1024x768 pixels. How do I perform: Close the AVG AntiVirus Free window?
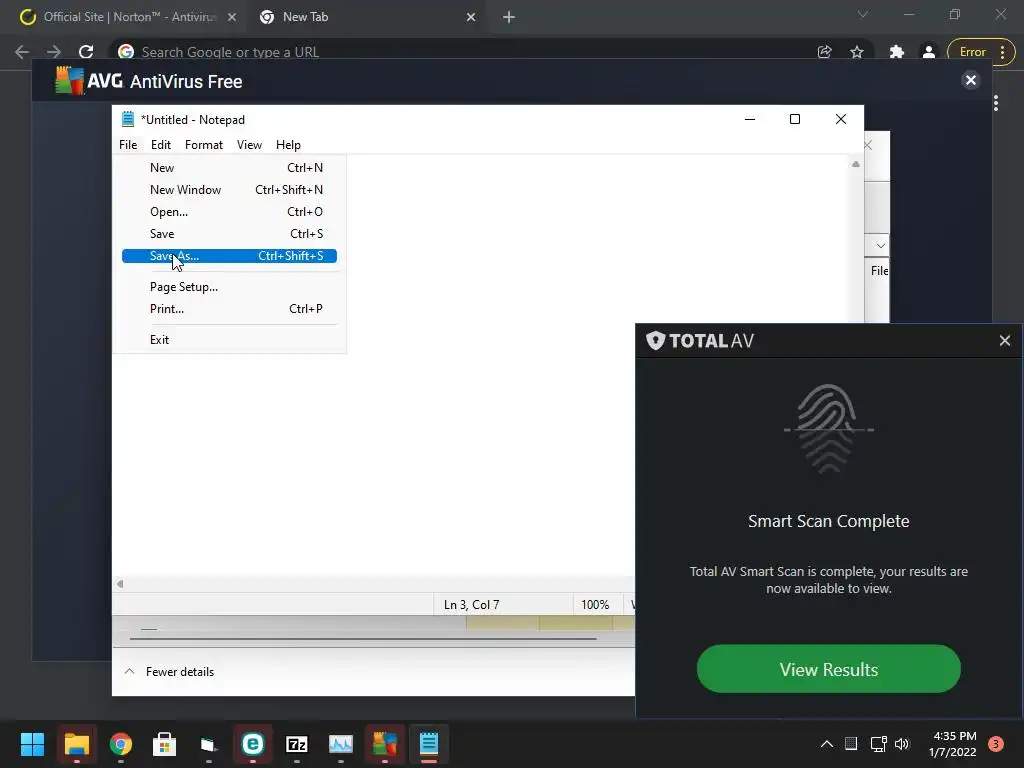[970, 80]
